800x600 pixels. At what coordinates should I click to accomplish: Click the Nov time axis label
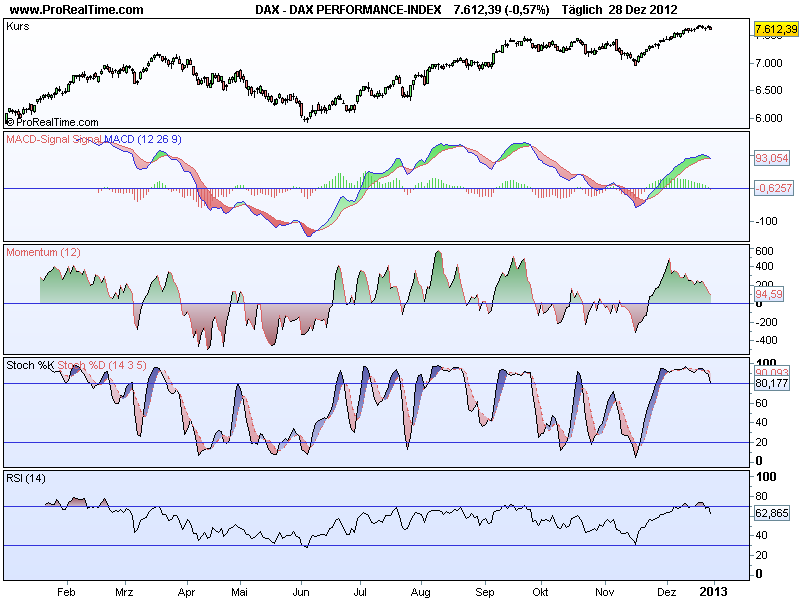pyautogui.click(x=605, y=592)
